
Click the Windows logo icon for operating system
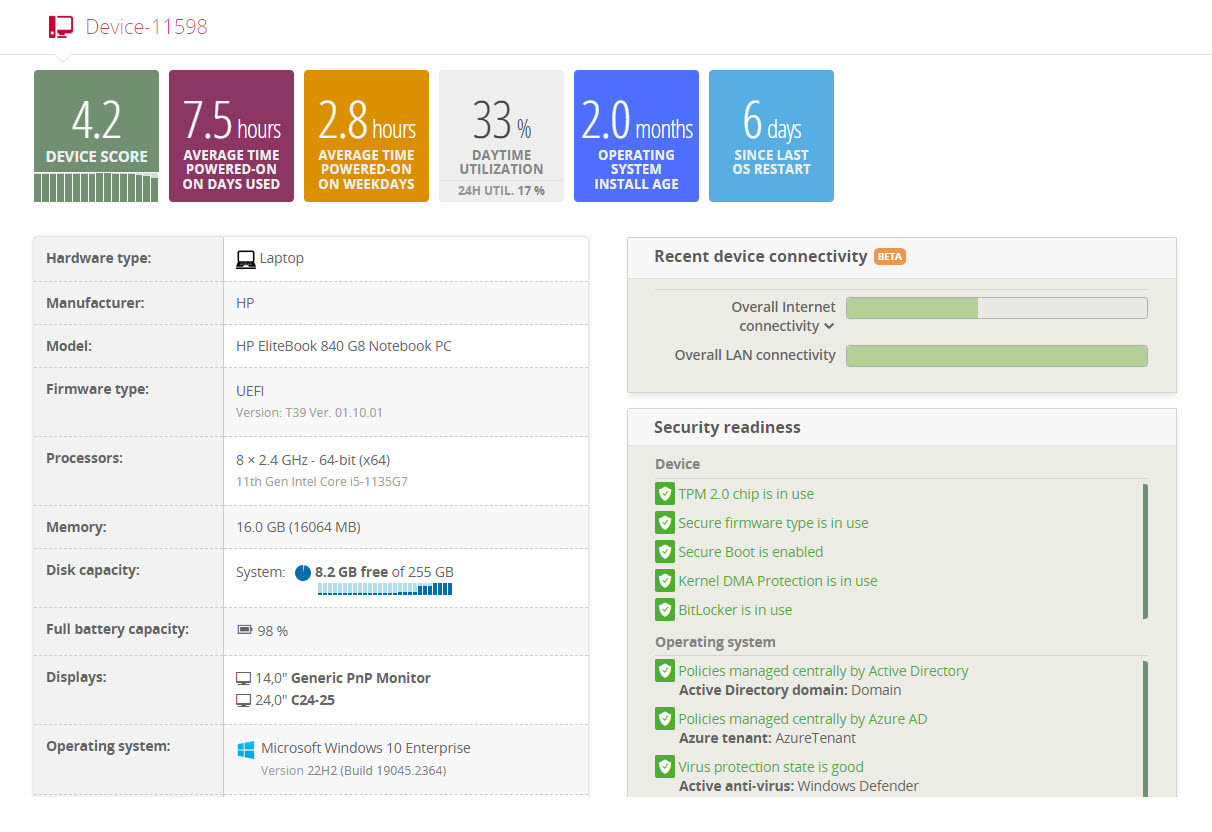(x=245, y=749)
